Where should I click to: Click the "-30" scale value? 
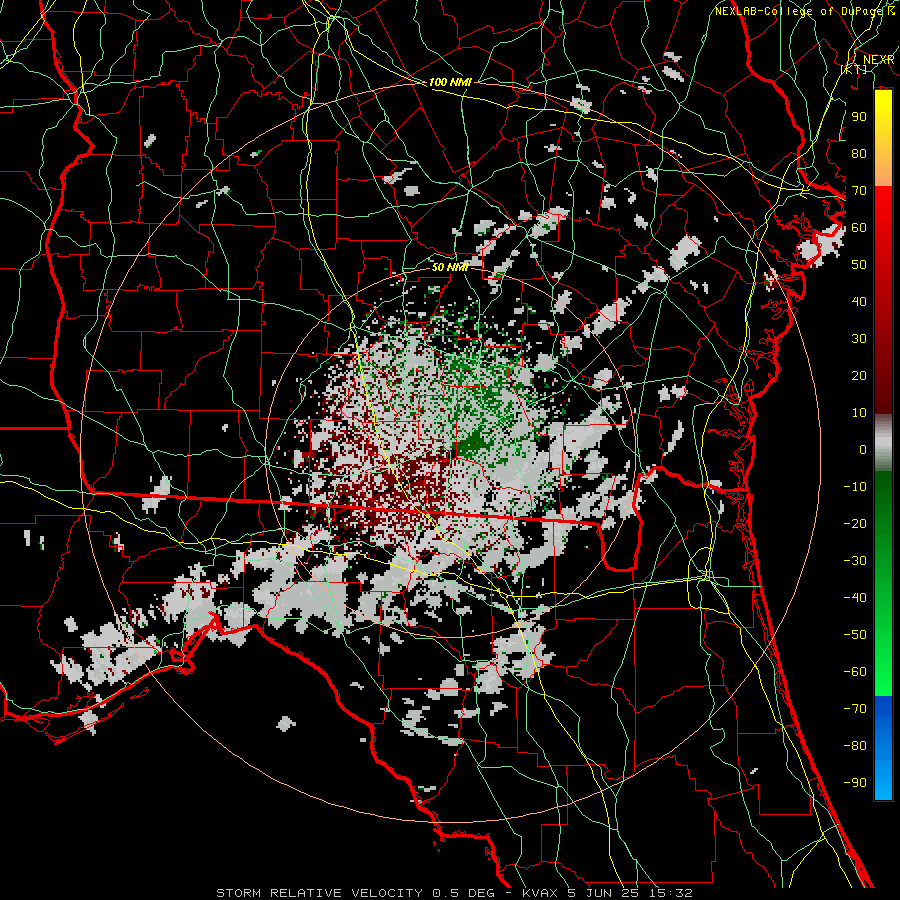[855, 561]
